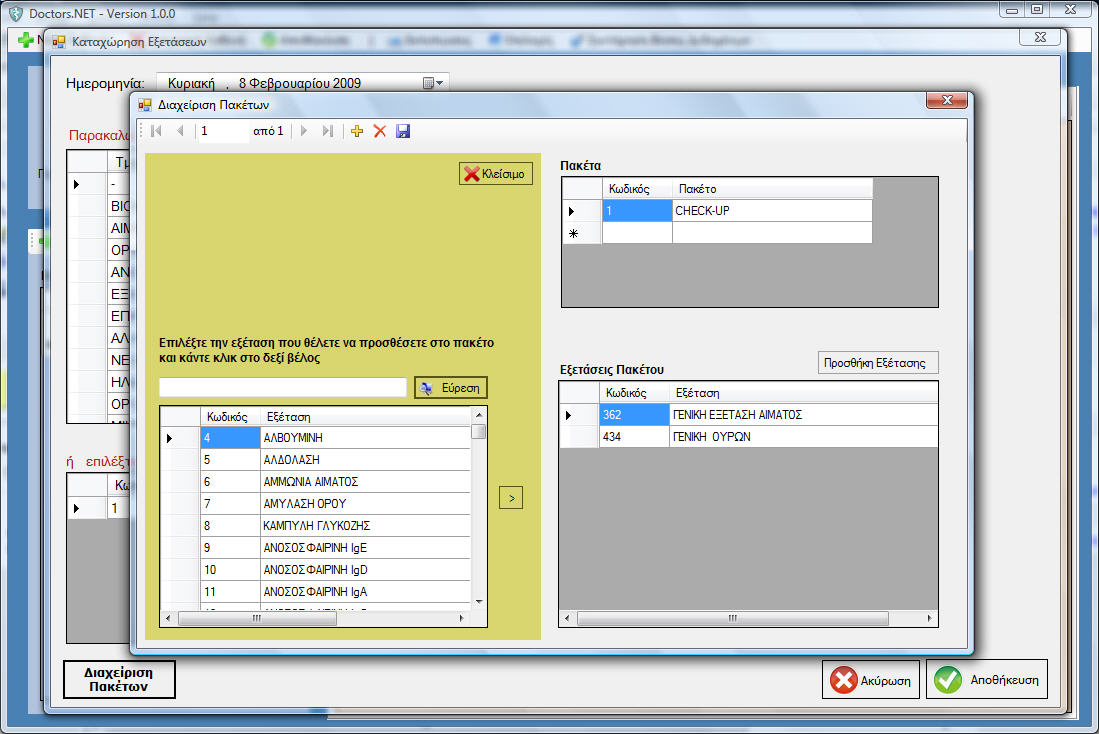Click Προσθήκη Εξέτασης button
The height and width of the screenshot is (734, 1099).
click(x=878, y=362)
